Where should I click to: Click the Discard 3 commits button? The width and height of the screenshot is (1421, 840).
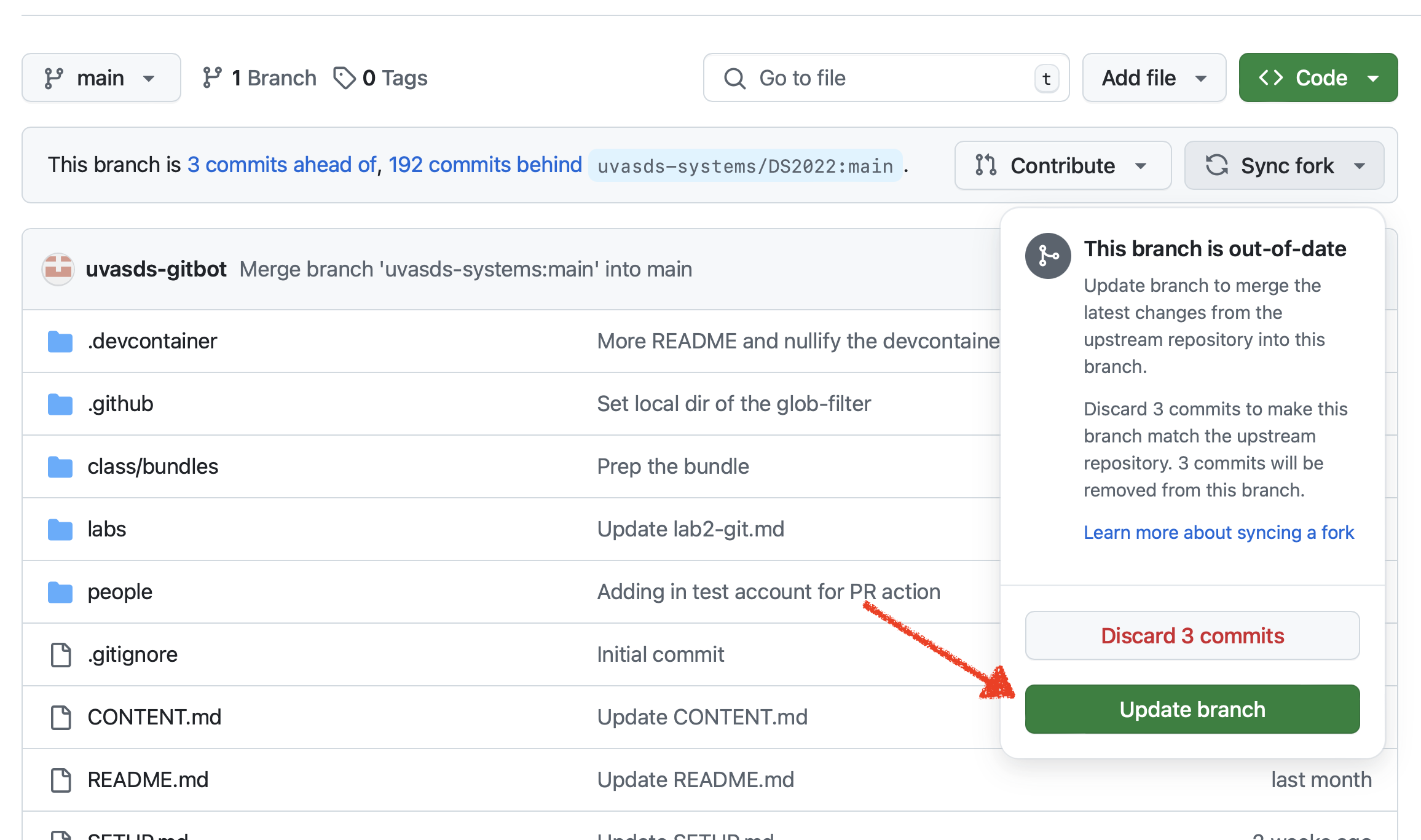(x=1192, y=635)
